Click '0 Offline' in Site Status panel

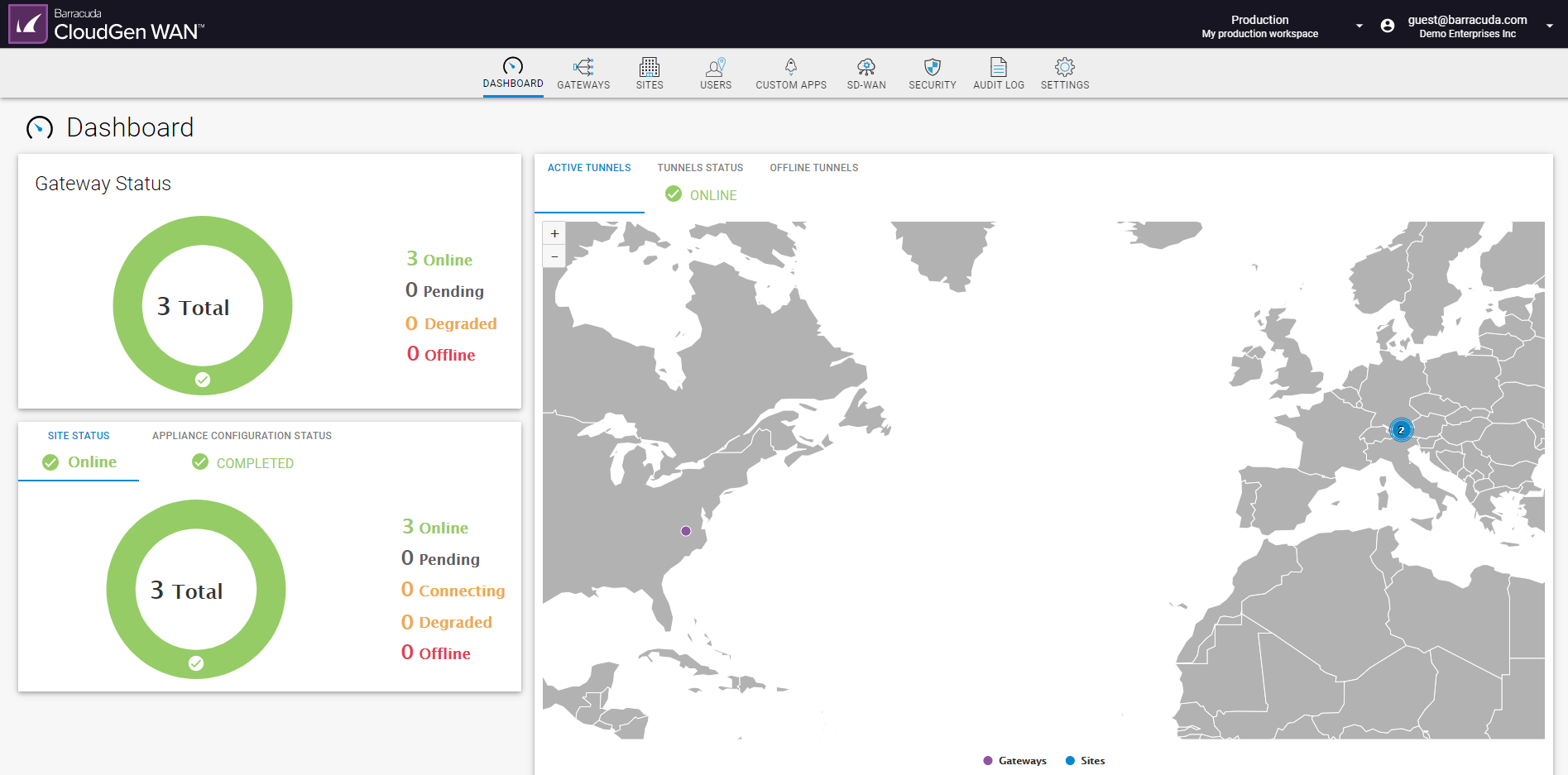point(436,653)
